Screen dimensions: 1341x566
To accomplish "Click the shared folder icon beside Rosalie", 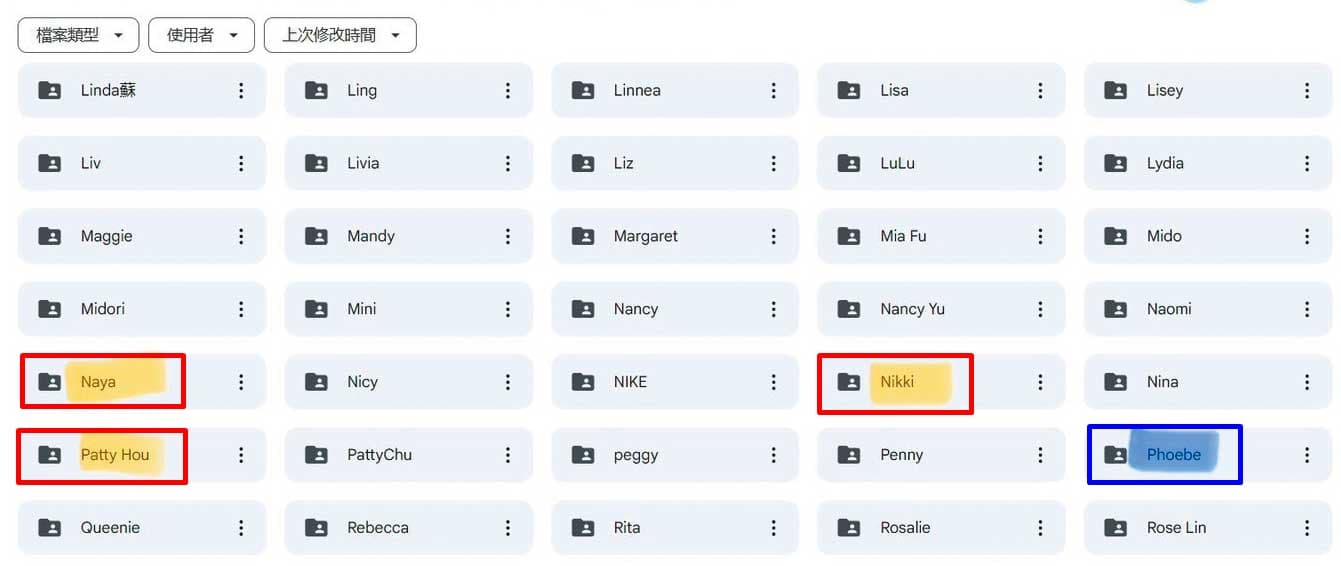I will [x=849, y=528].
